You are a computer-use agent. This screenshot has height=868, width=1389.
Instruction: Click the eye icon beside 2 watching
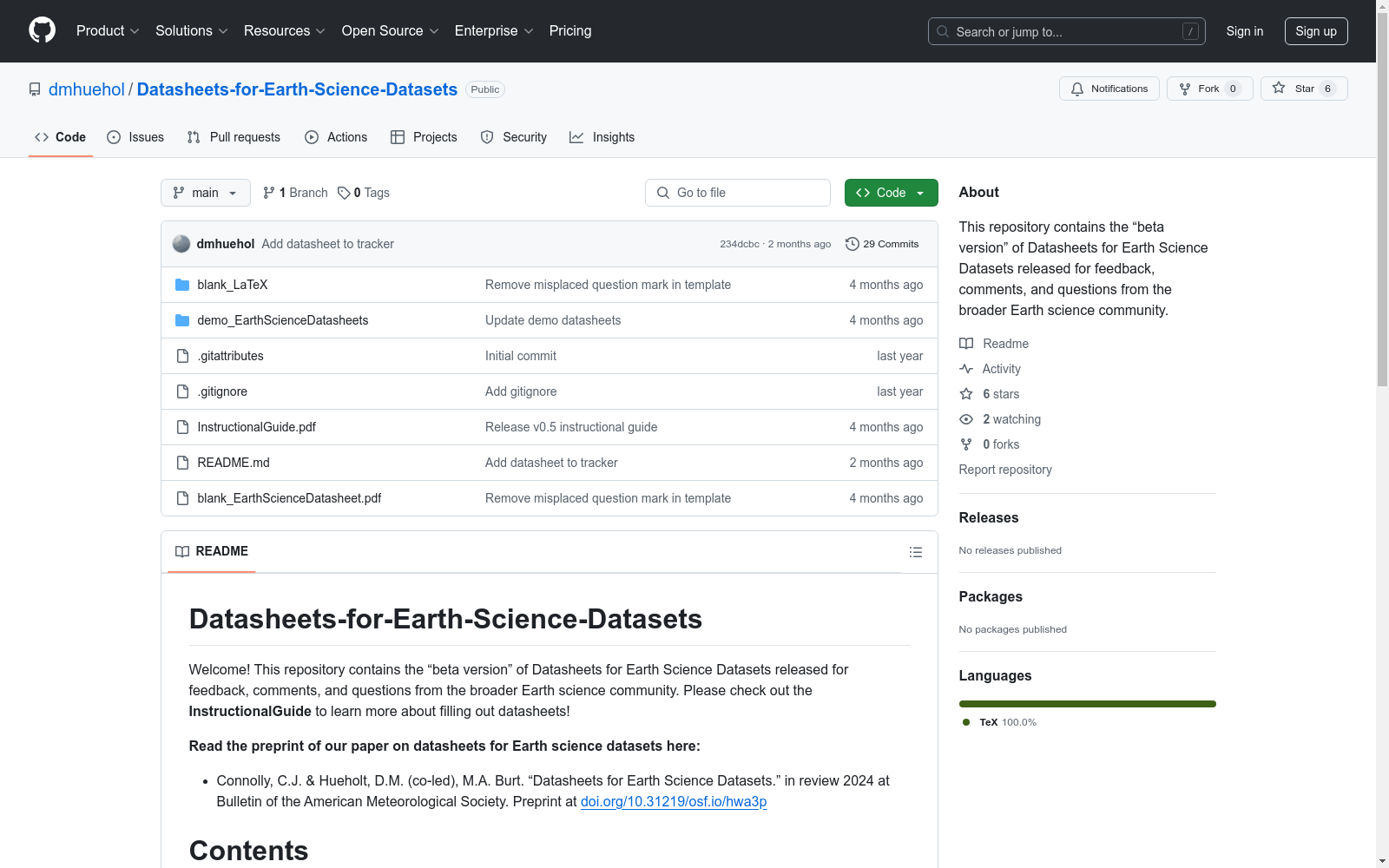click(966, 419)
